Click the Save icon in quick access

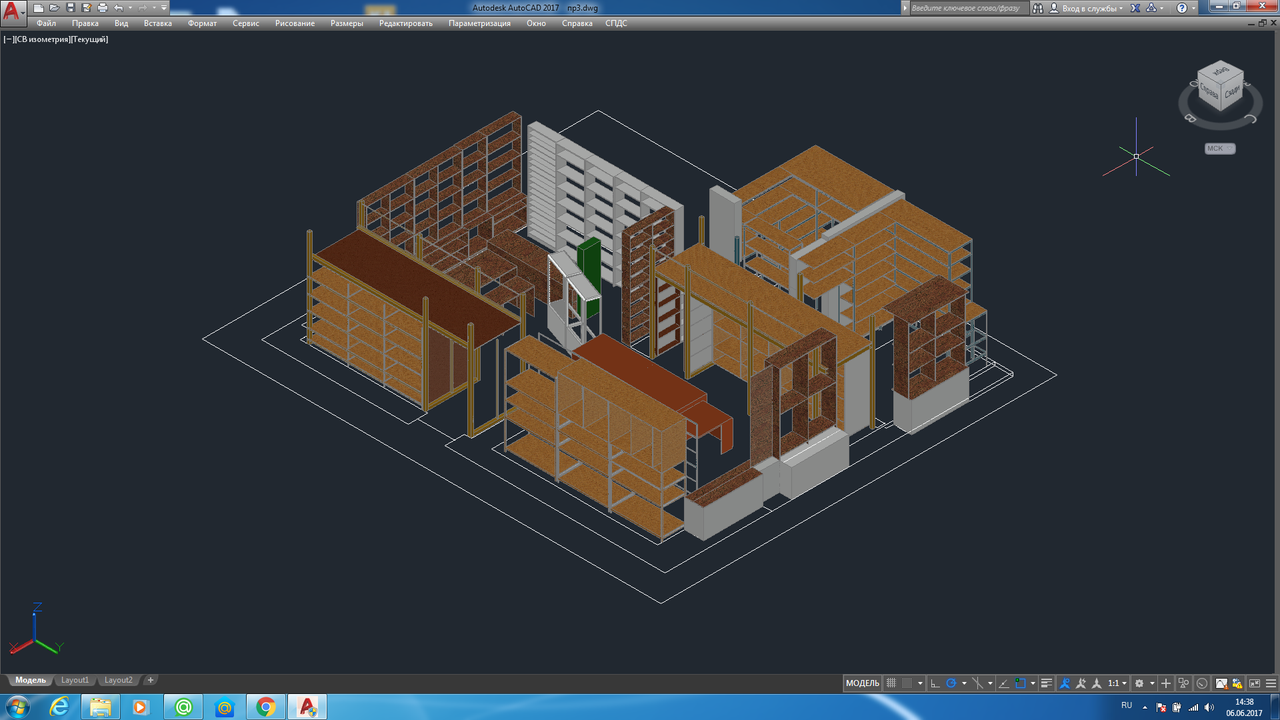(70, 8)
